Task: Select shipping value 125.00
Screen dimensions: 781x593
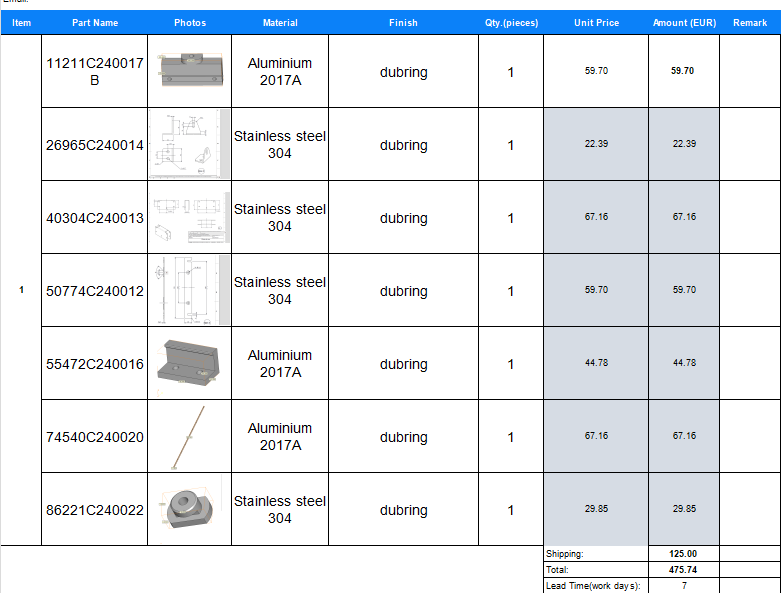Action: 684,554
